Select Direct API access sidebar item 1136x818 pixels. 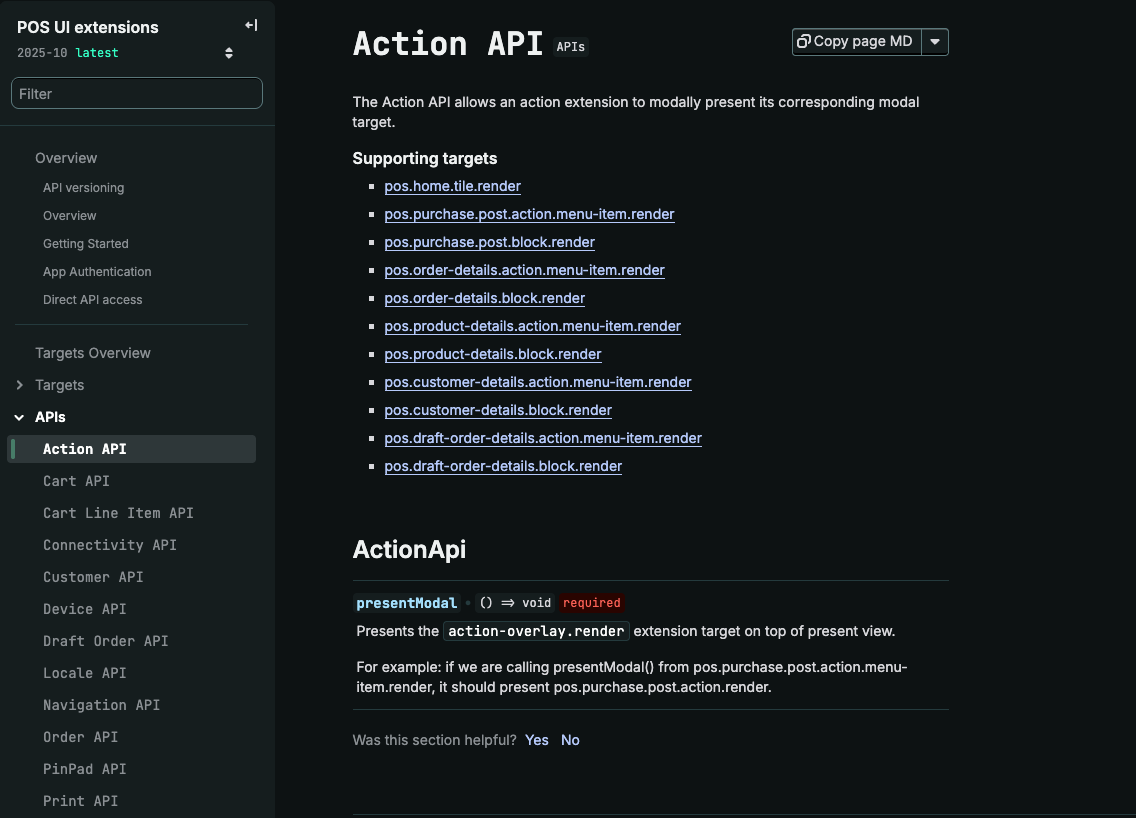coord(92,300)
